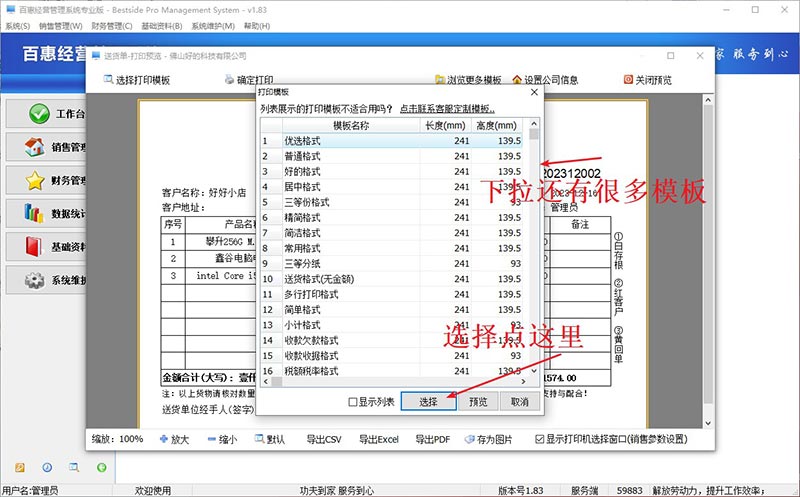Screen dimensions: 800x497
Task: Click the blue clock icon at bottom left
Action: (x=47, y=467)
